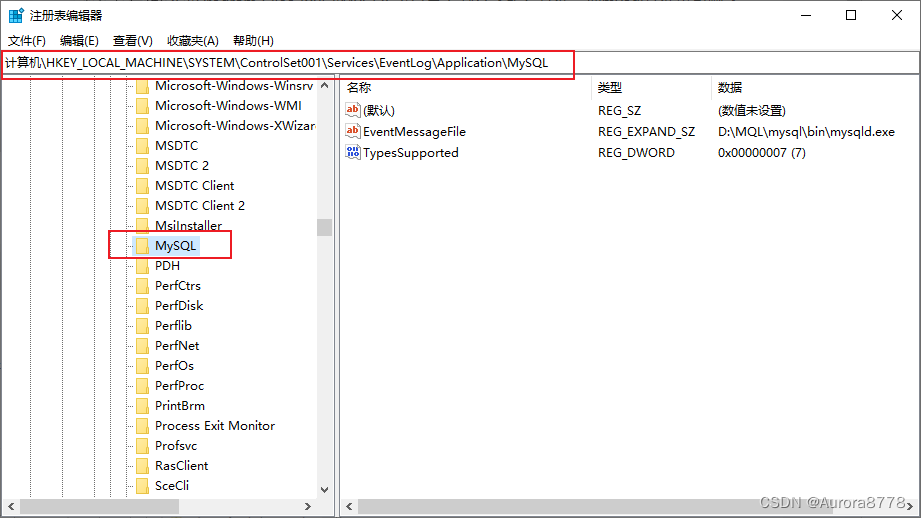
Task: Select the Process Exit Monitor key label
Action: [x=215, y=426]
